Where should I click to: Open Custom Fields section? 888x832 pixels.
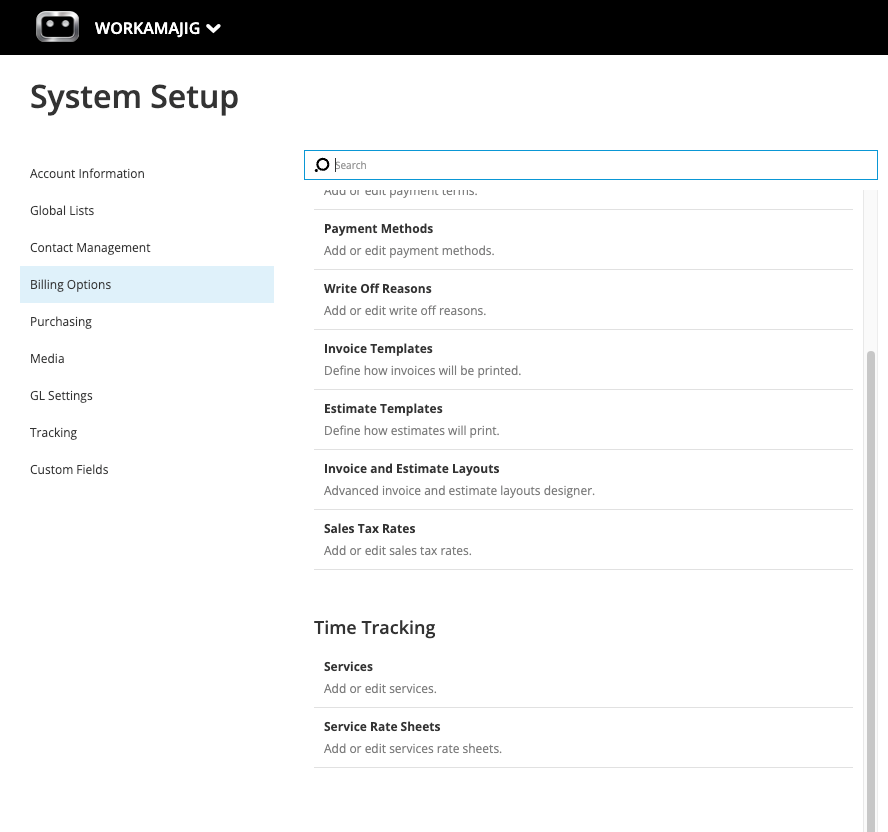click(x=69, y=470)
